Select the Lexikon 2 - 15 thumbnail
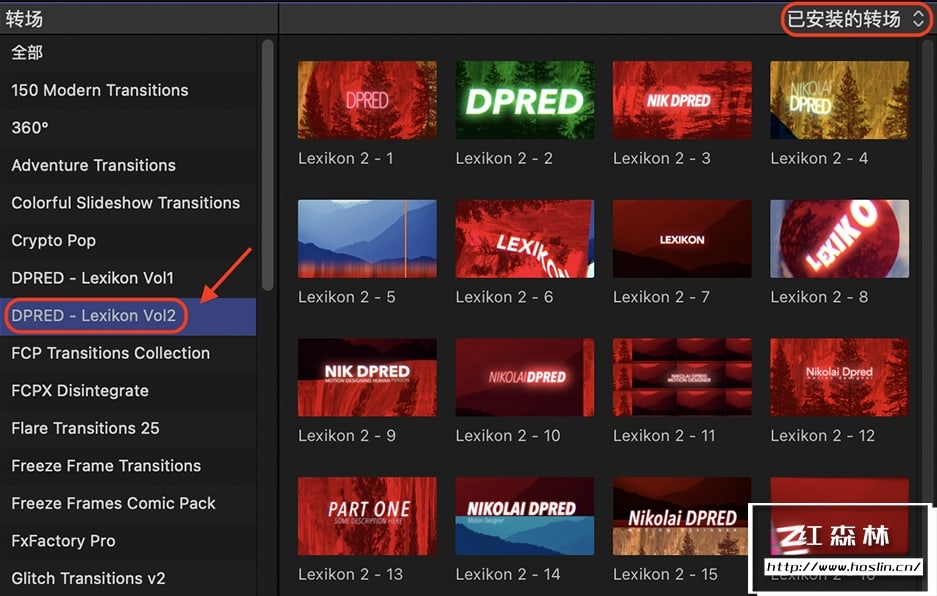 [x=680, y=516]
